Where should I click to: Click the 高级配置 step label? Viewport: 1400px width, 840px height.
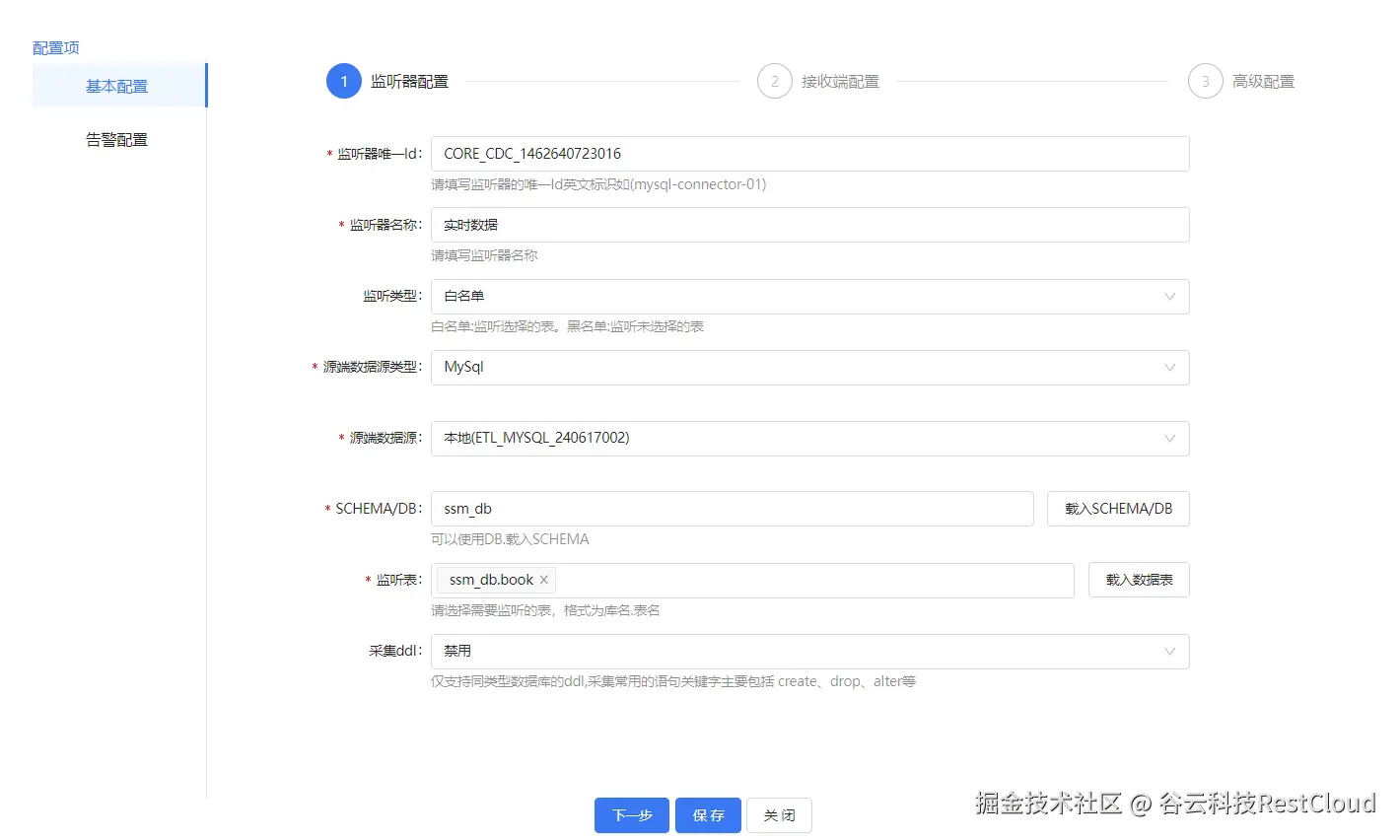tap(1264, 82)
